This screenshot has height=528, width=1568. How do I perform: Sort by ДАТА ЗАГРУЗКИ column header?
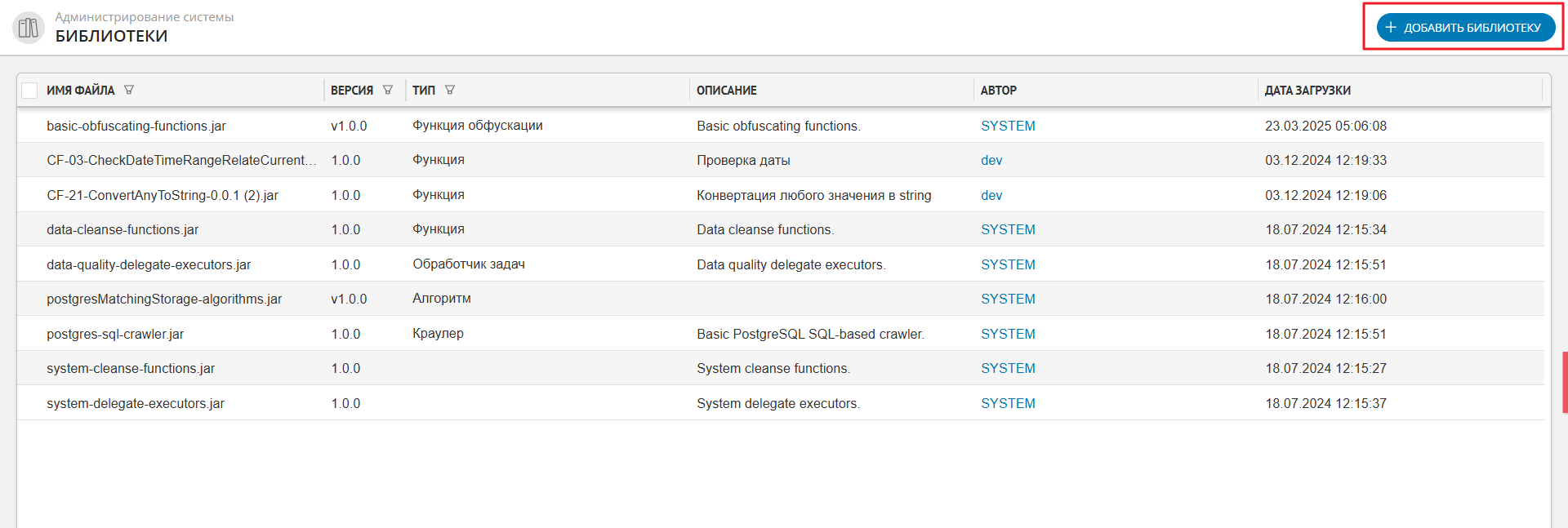point(1307,91)
